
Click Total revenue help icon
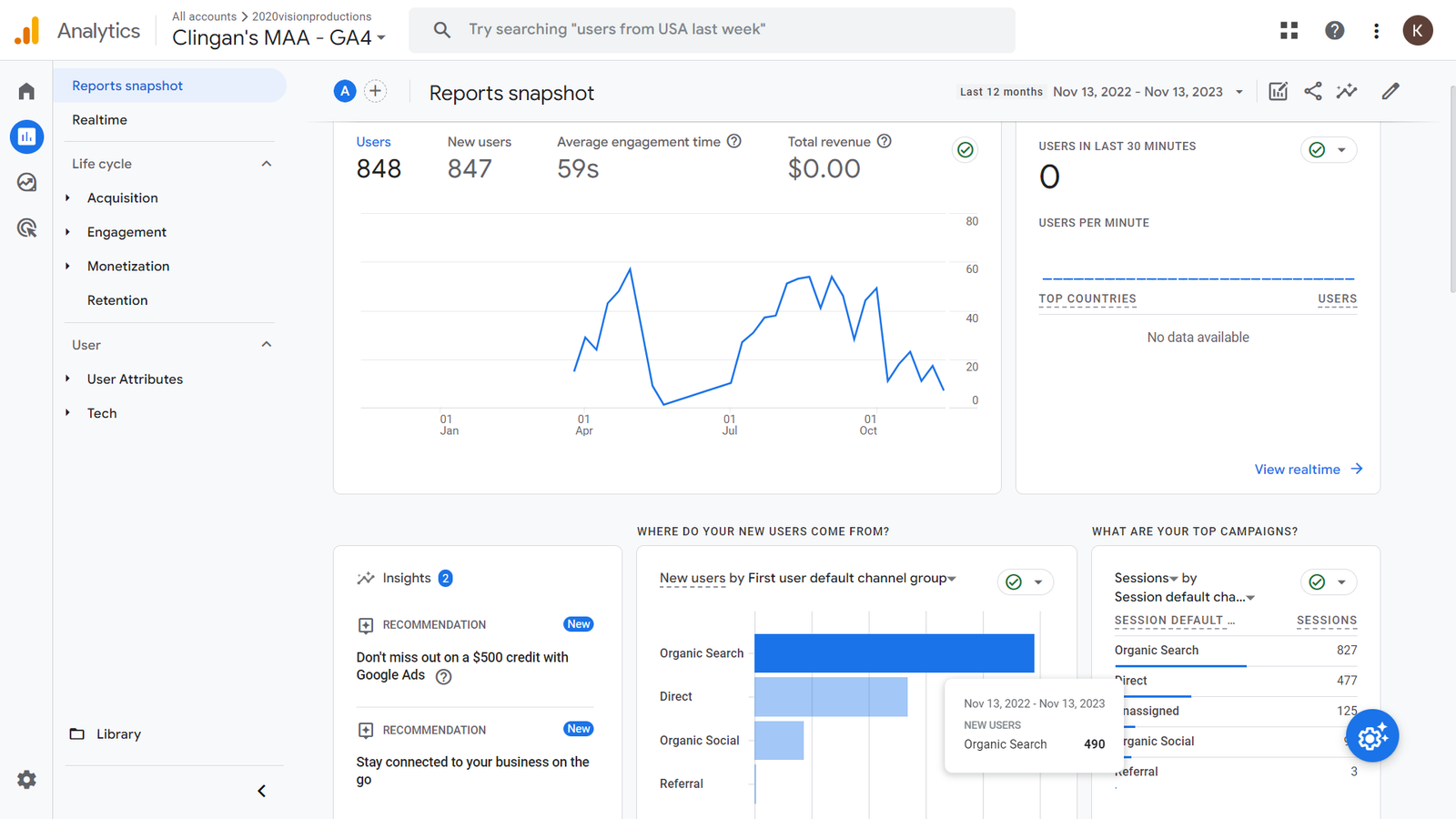click(x=884, y=141)
